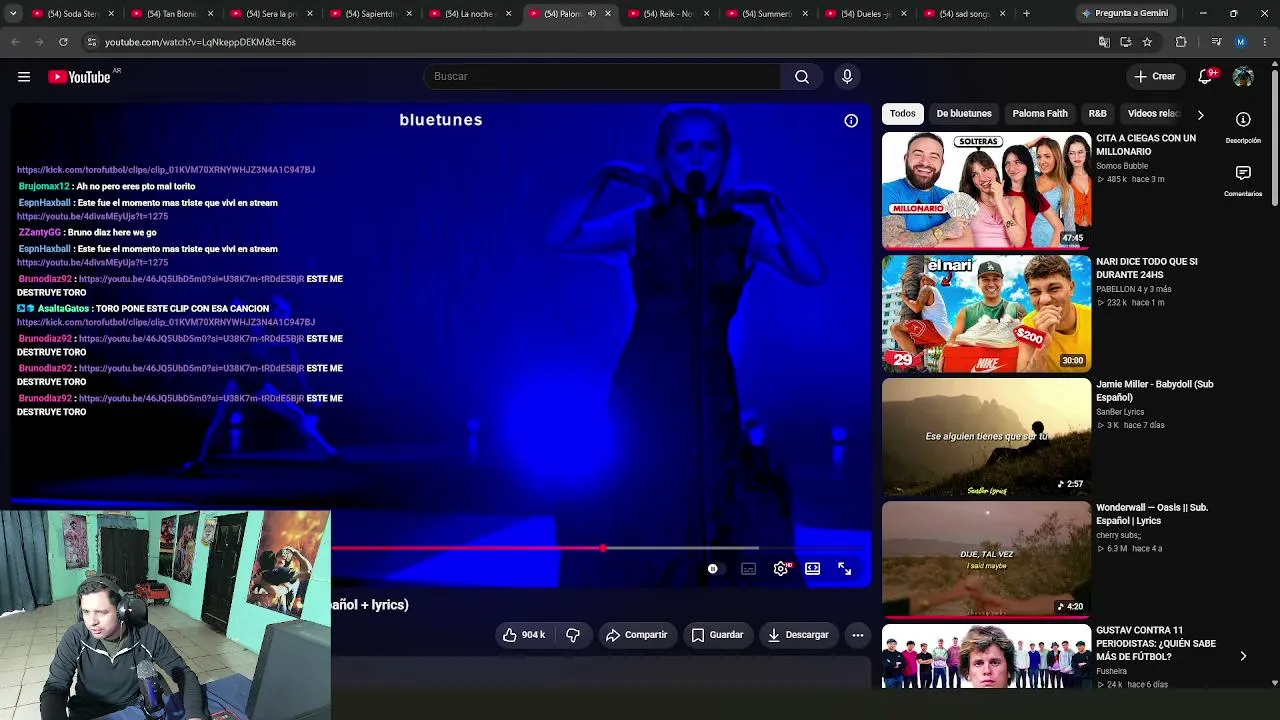Click the Wonderwall — Oasis video title
1280x720 pixels.
click(1152, 514)
